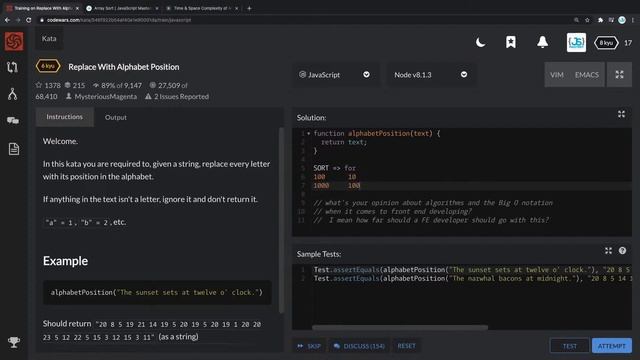Open 2 Issues Reported link
This screenshot has width=640, height=360.
pos(177,97)
